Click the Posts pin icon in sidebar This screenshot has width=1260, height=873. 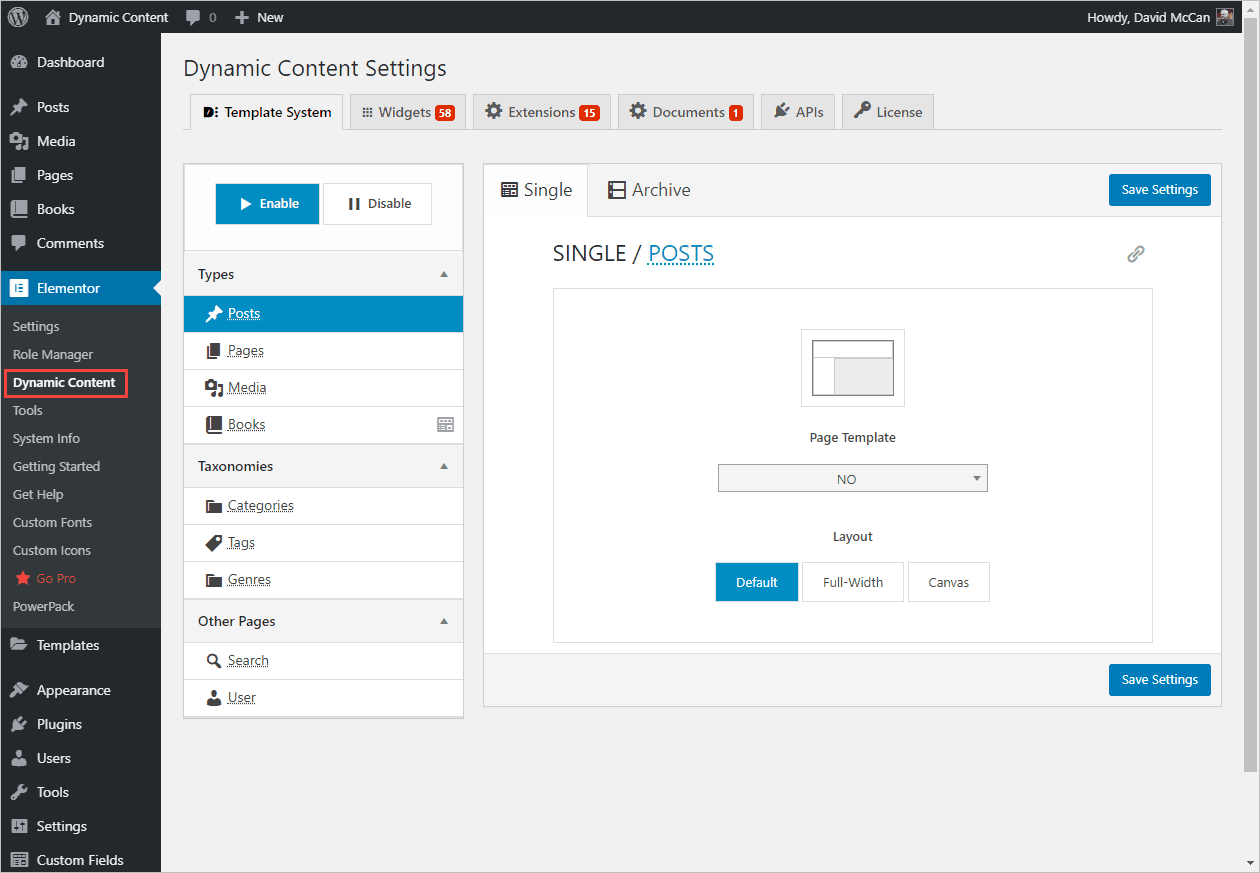19,107
